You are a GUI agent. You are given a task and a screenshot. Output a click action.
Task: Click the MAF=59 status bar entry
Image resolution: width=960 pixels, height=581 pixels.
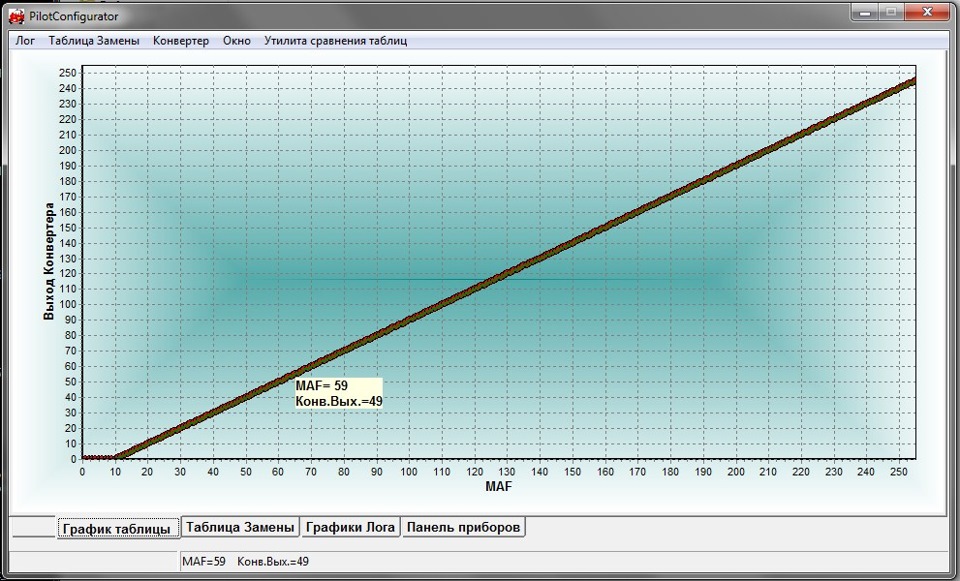click(204, 561)
